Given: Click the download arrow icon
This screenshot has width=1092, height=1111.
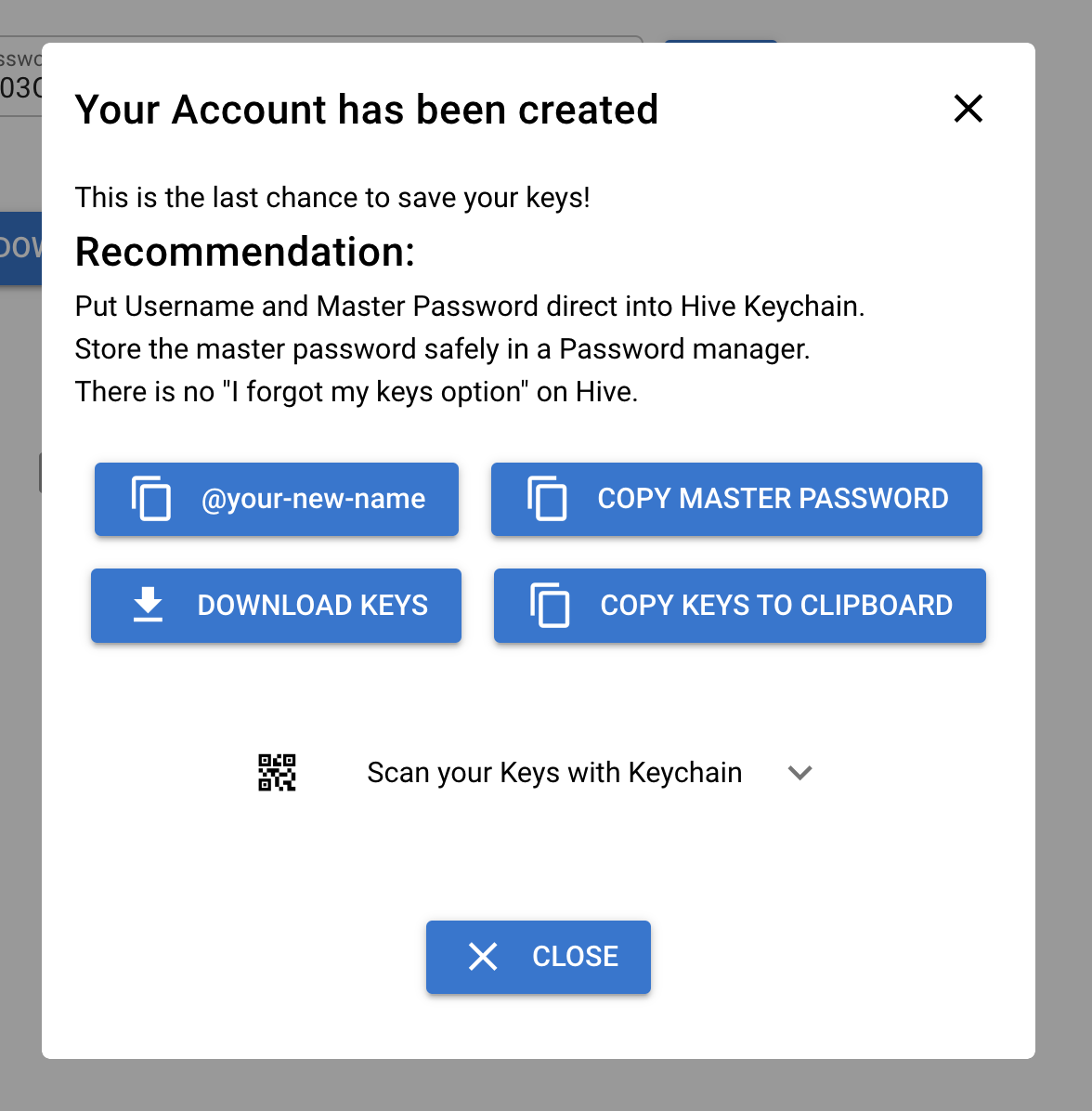Looking at the screenshot, I should click(x=148, y=605).
